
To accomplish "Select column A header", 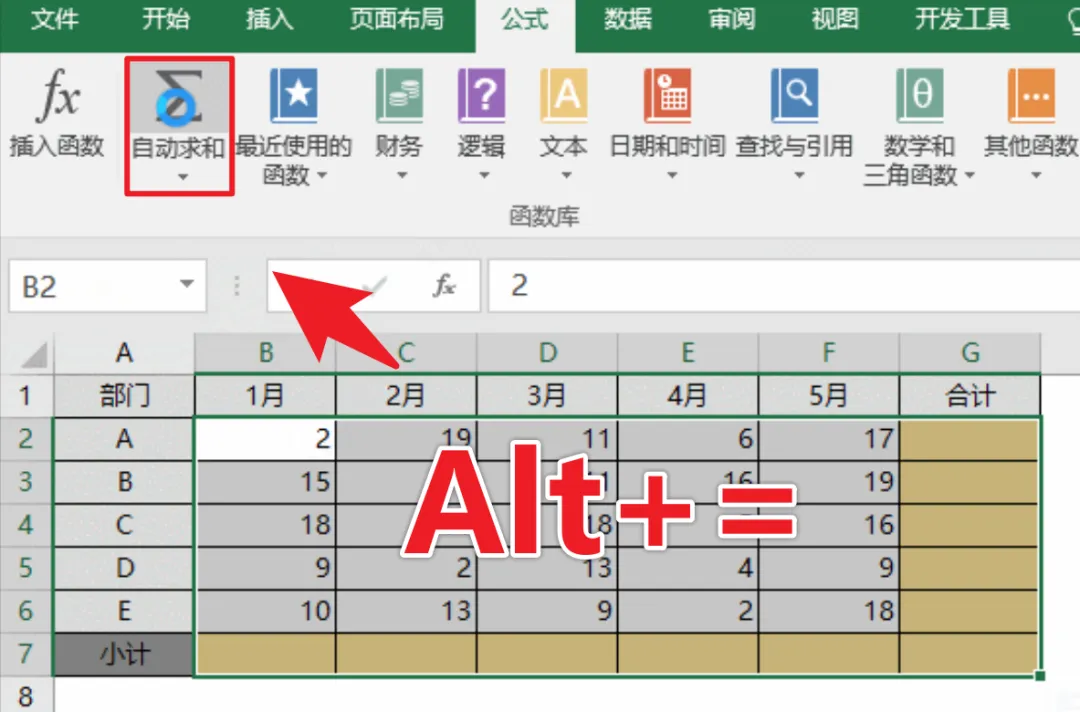I will [124, 353].
